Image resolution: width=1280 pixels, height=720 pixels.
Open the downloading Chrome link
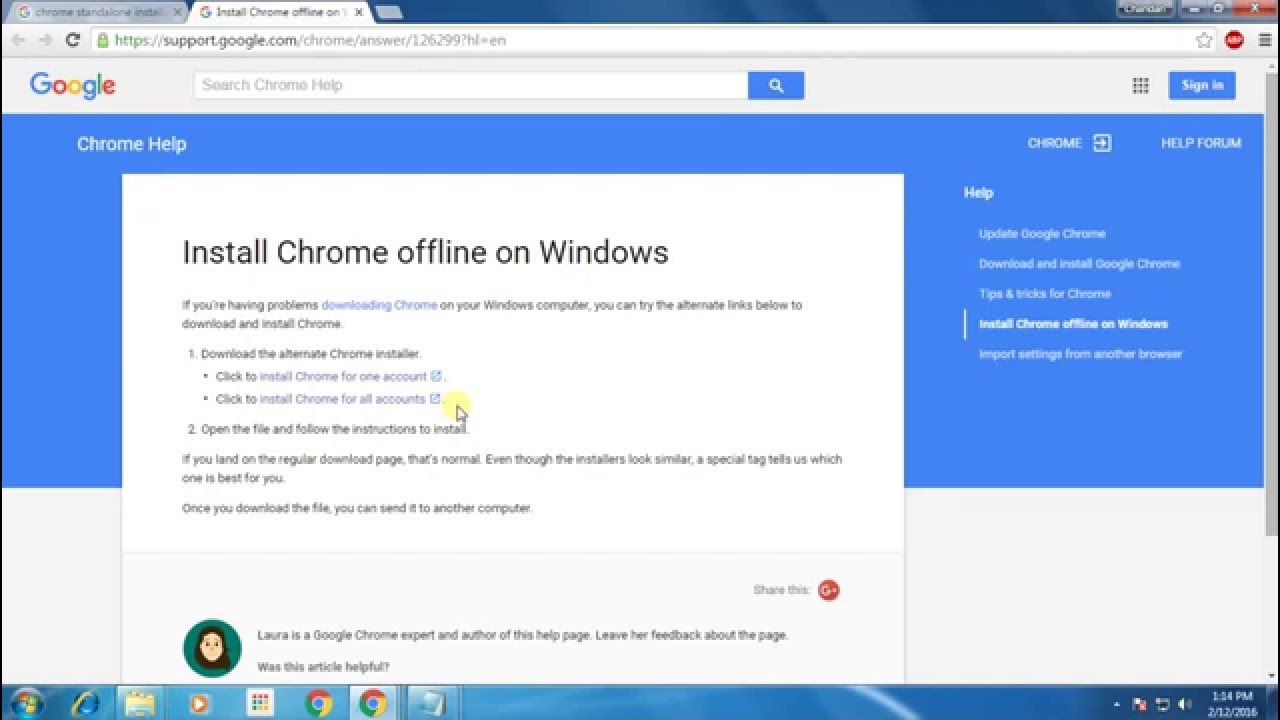coord(379,305)
